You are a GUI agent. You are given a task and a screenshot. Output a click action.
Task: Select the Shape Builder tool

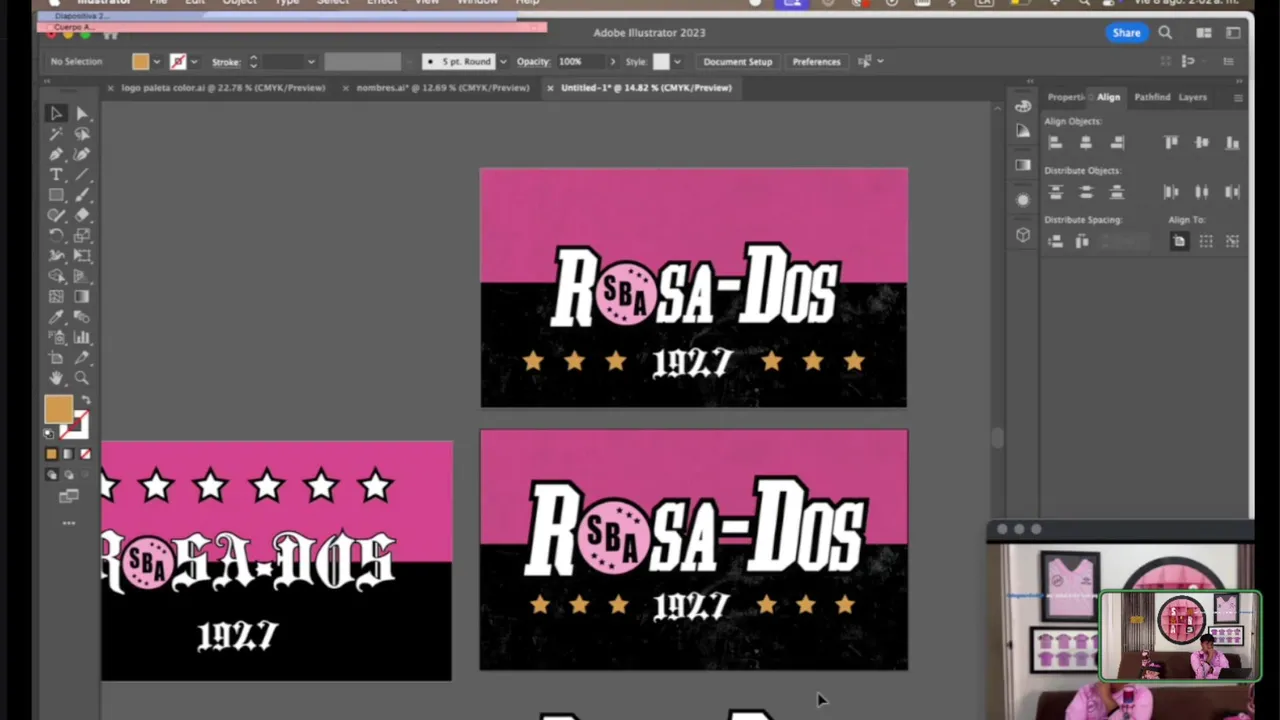point(56,276)
